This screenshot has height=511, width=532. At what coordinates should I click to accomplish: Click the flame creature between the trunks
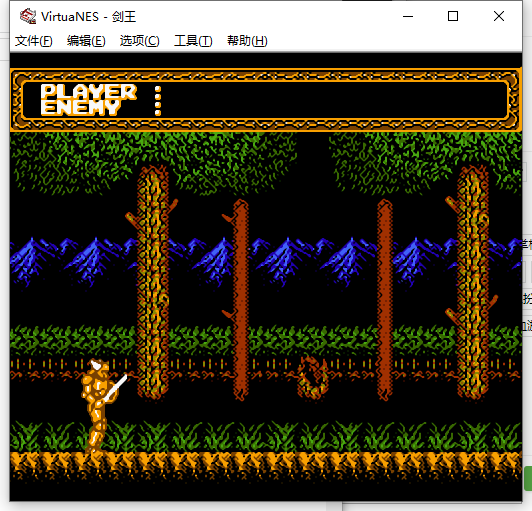tap(312, 378)
